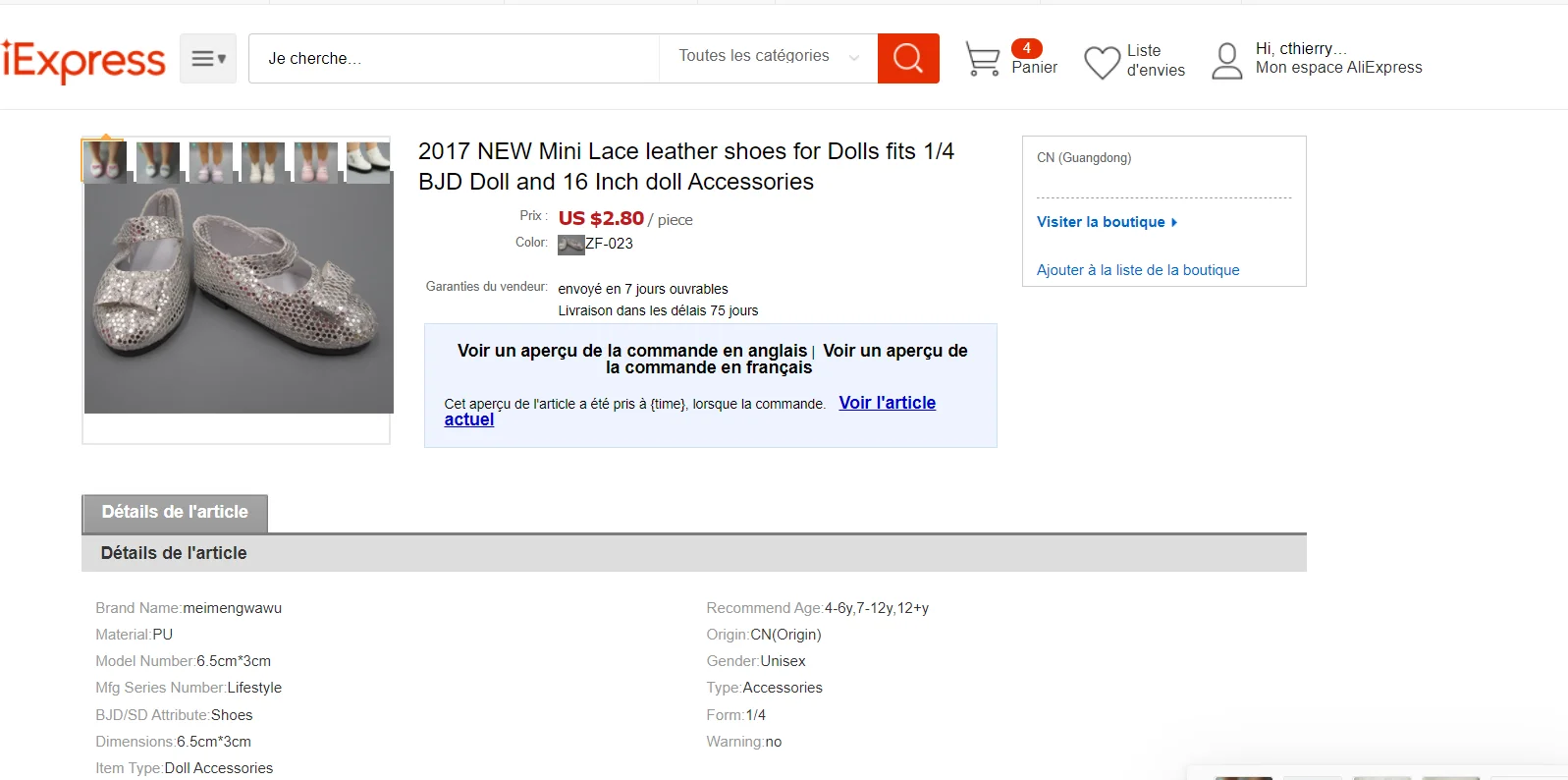Open the shopping cart icon

[x=983, y=59]
